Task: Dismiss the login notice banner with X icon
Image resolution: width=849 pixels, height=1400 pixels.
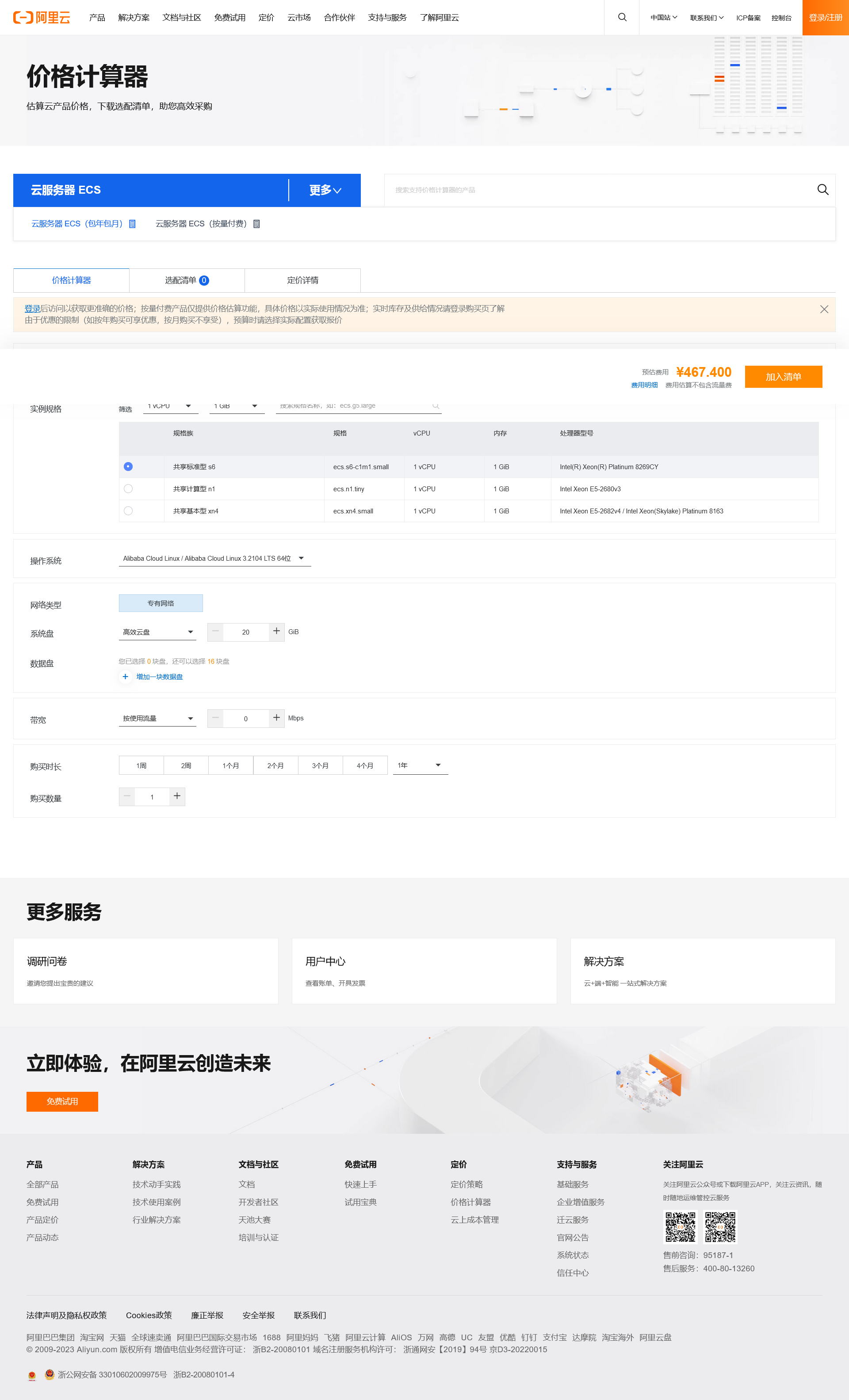Action: [x=824, y=309]
